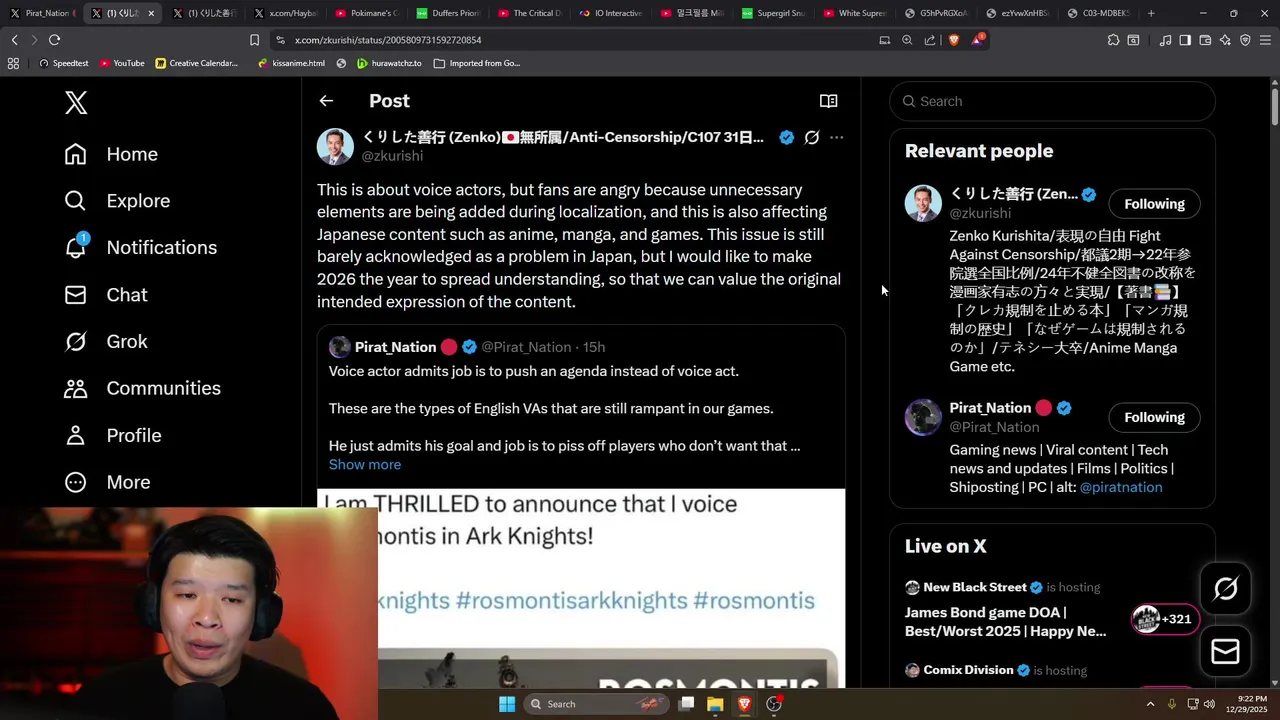Open Pirat_Nation in Relevant people
The width and height of the screenshot is (1280, 720).
tap(990, 408)
